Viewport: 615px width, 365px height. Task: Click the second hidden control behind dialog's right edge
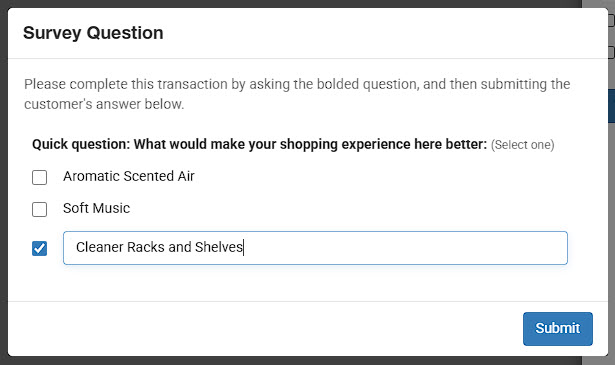[611, 52]
